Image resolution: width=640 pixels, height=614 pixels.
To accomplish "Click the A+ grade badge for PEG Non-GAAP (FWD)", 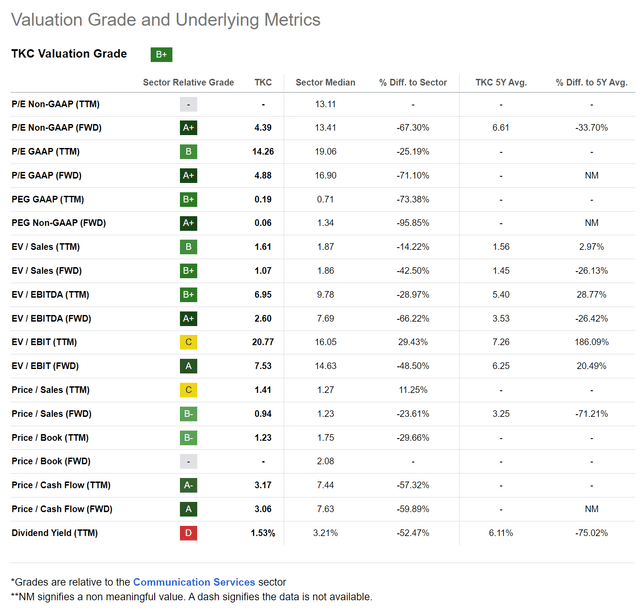I will tap(188, 223).
